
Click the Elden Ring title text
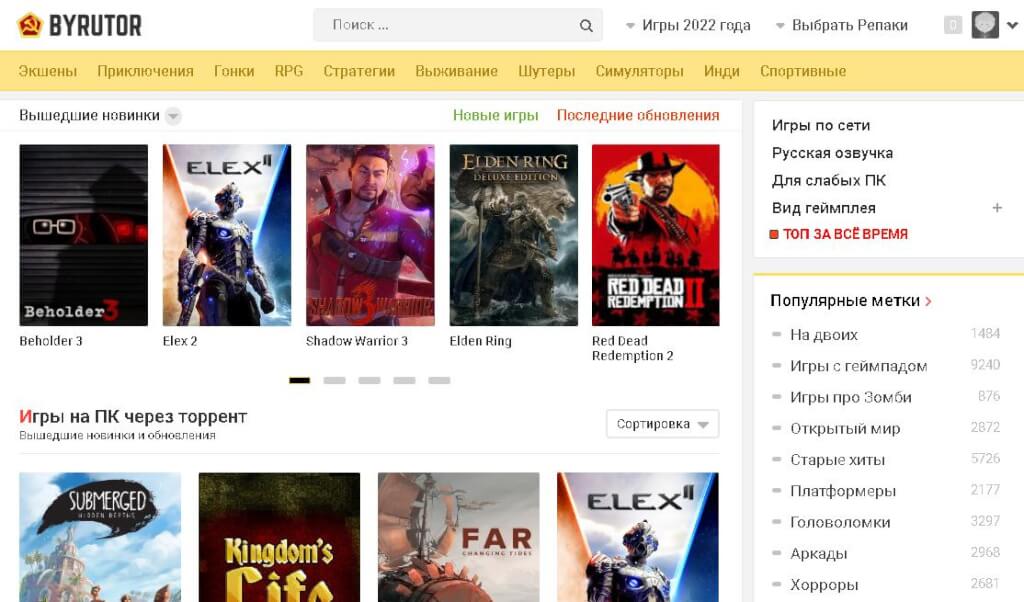(481, 341)
